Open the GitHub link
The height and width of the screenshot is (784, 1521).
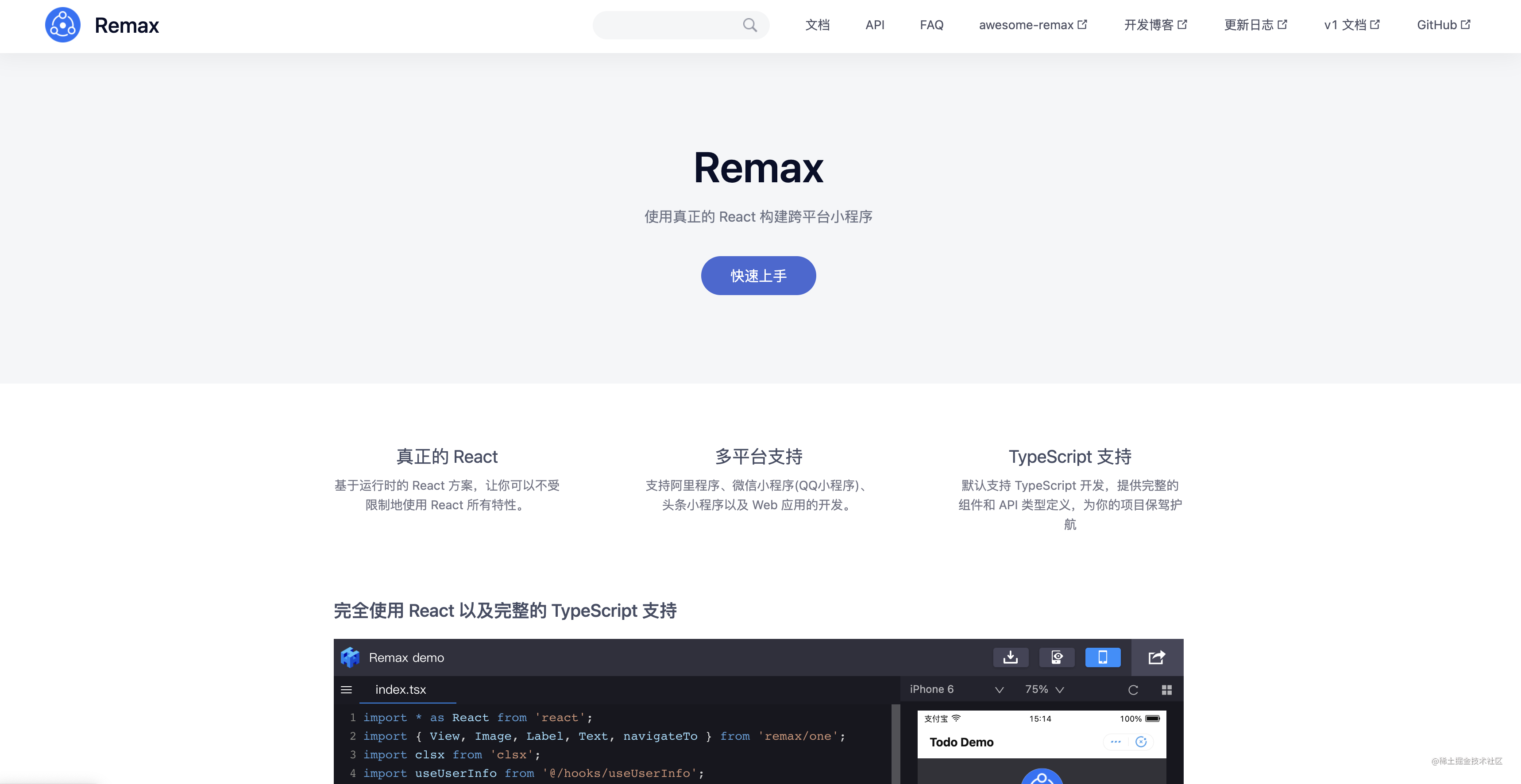[1444, 25]
